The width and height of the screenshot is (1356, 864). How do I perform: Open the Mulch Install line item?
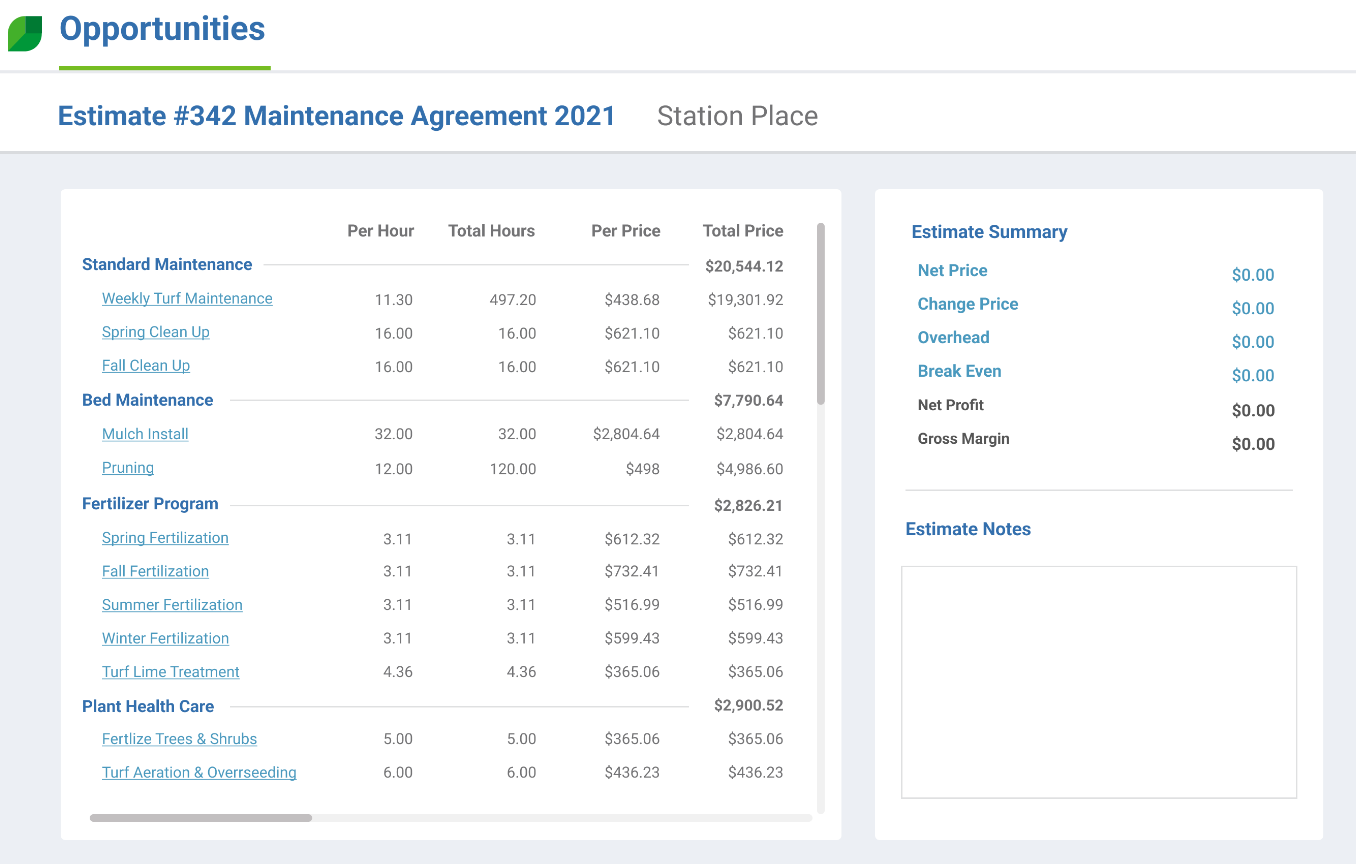point(145,434)
